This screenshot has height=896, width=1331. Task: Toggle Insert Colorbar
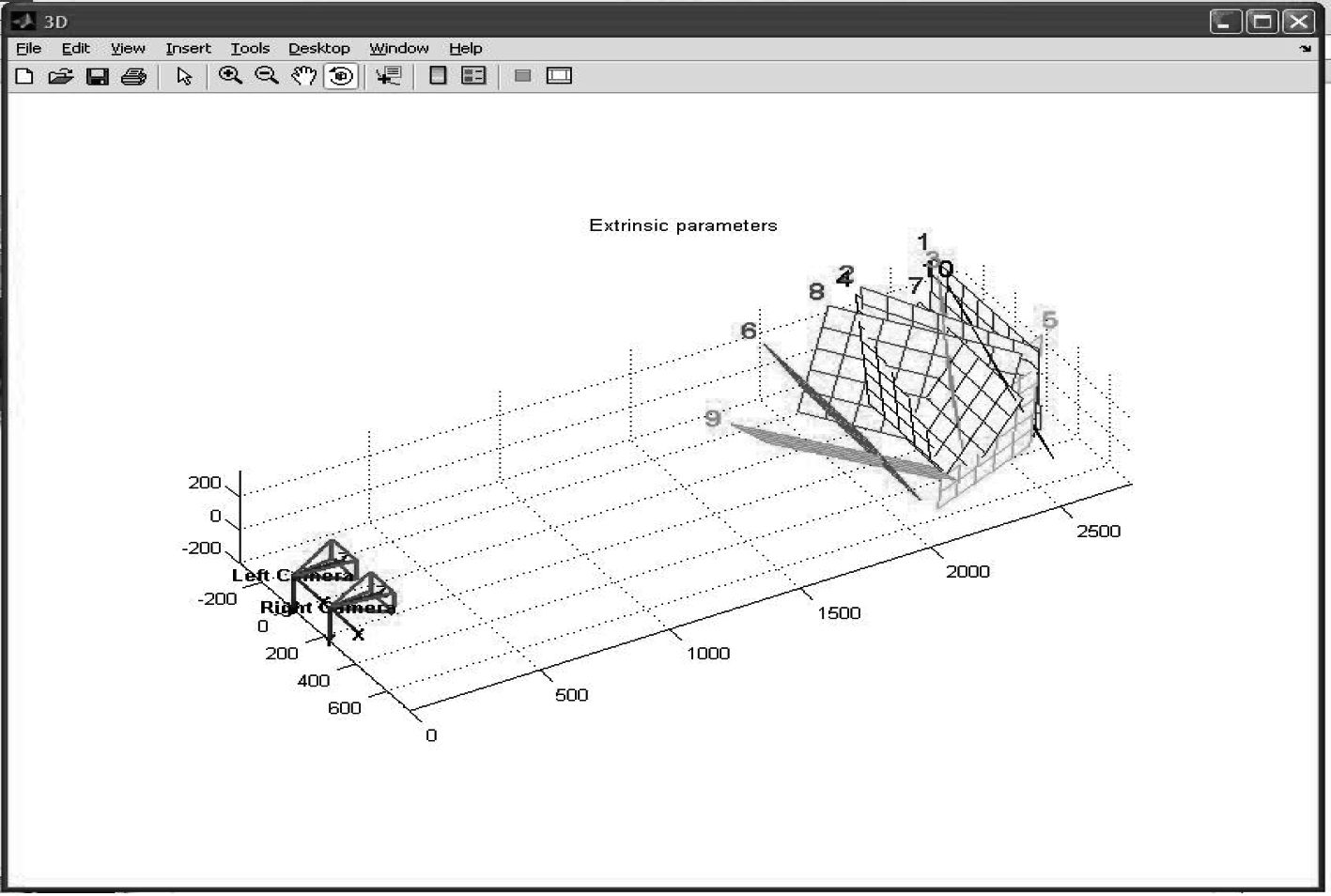click(438, 76)
